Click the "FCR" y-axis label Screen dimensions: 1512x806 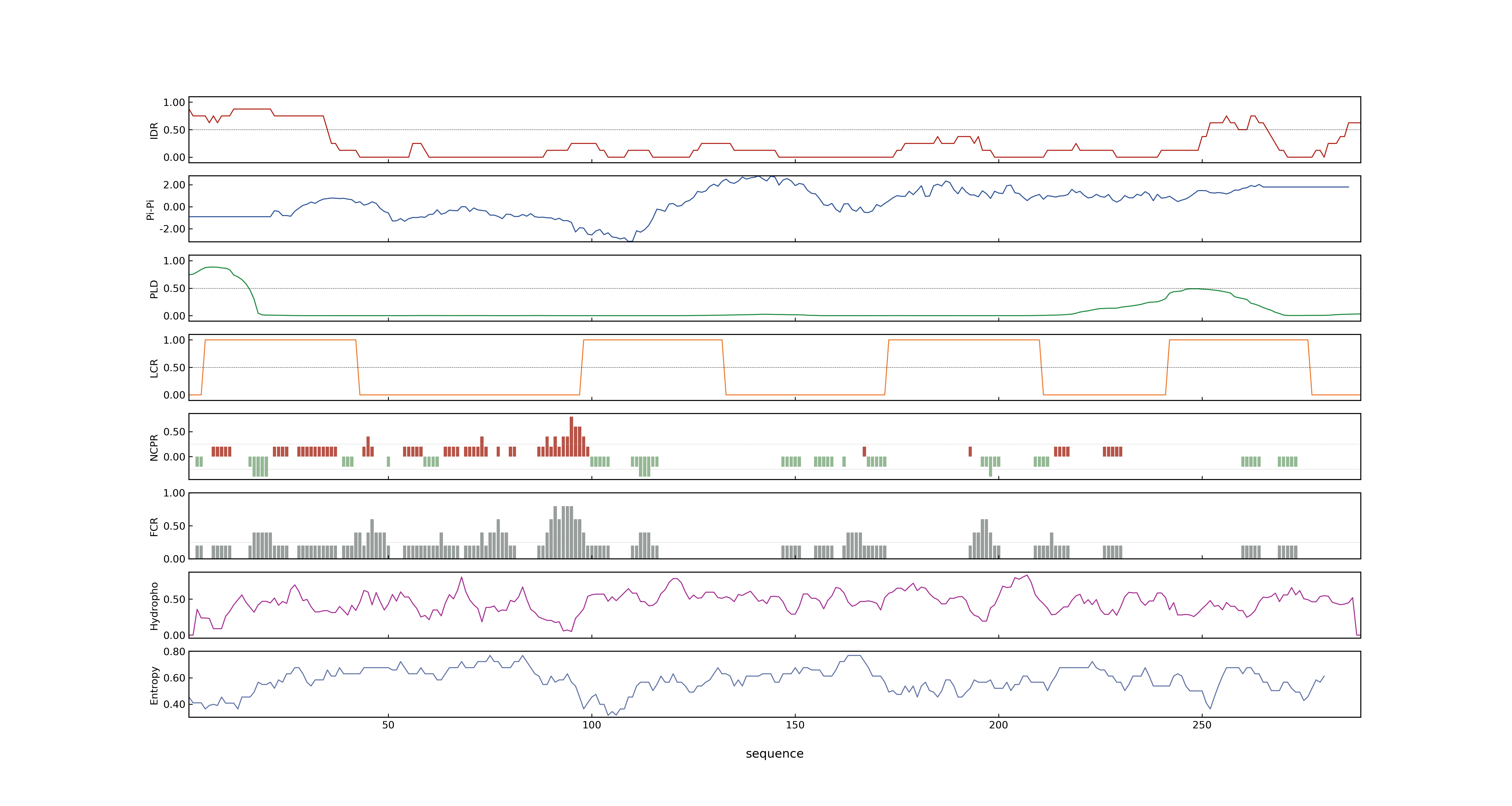click(154, 526)
